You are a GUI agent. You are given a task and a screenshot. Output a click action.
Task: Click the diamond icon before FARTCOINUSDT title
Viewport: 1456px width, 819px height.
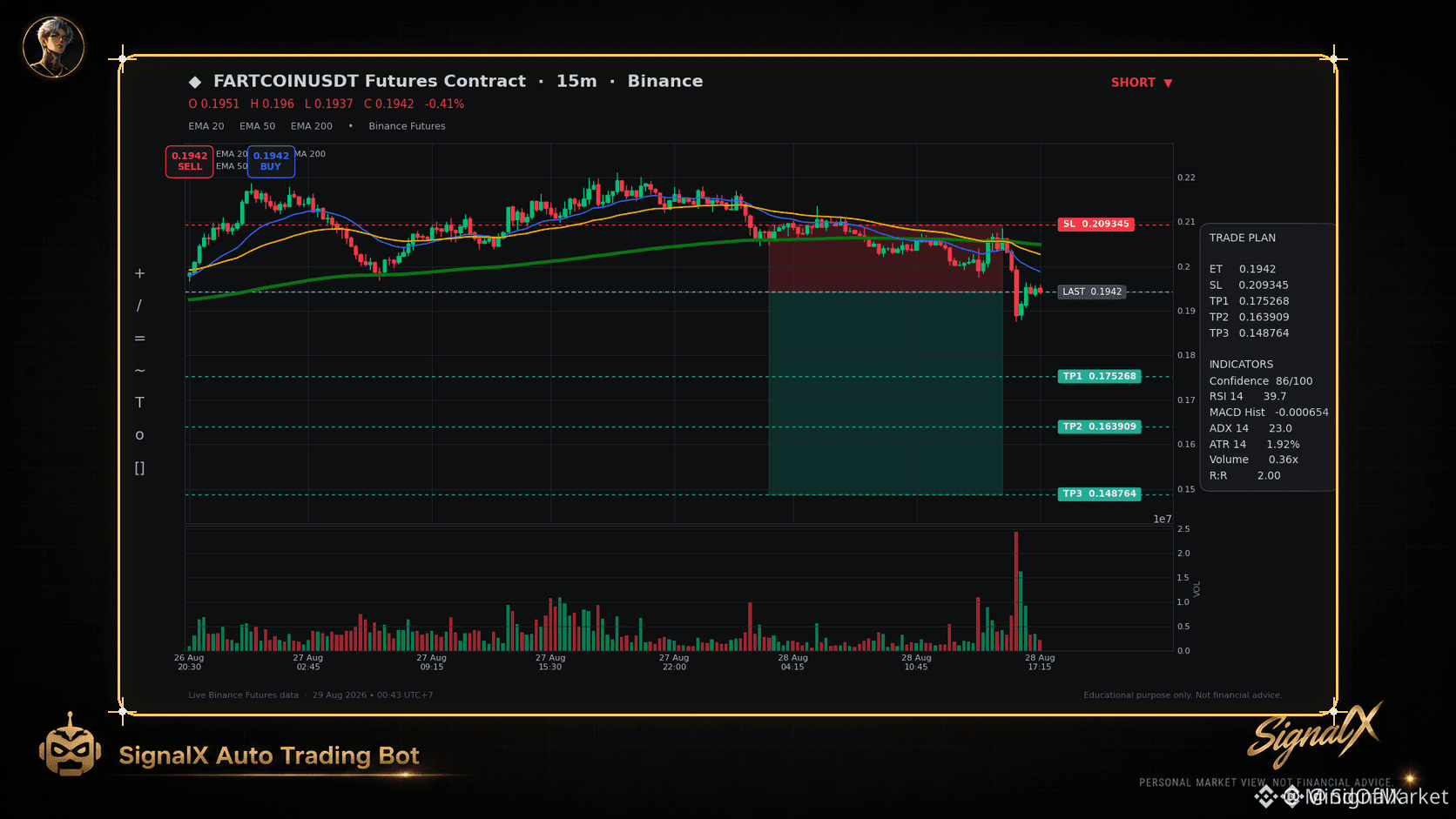coord(195,82)
